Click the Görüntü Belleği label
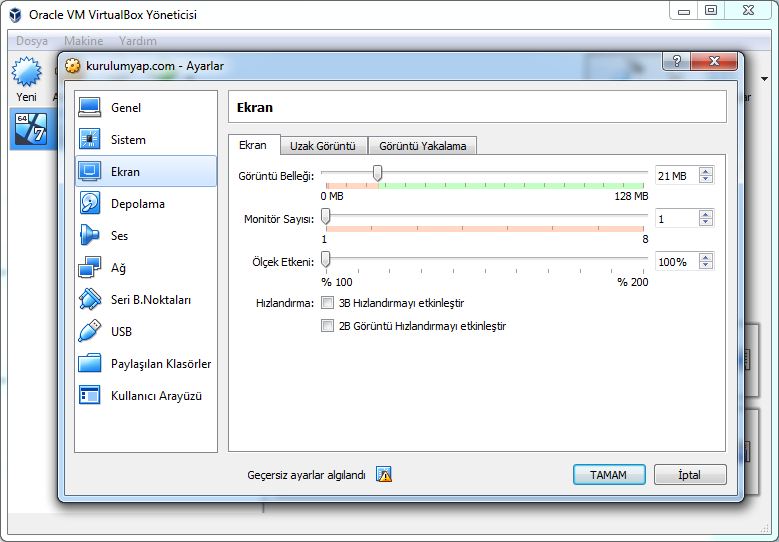779x542 pixels. coord(276,176)
